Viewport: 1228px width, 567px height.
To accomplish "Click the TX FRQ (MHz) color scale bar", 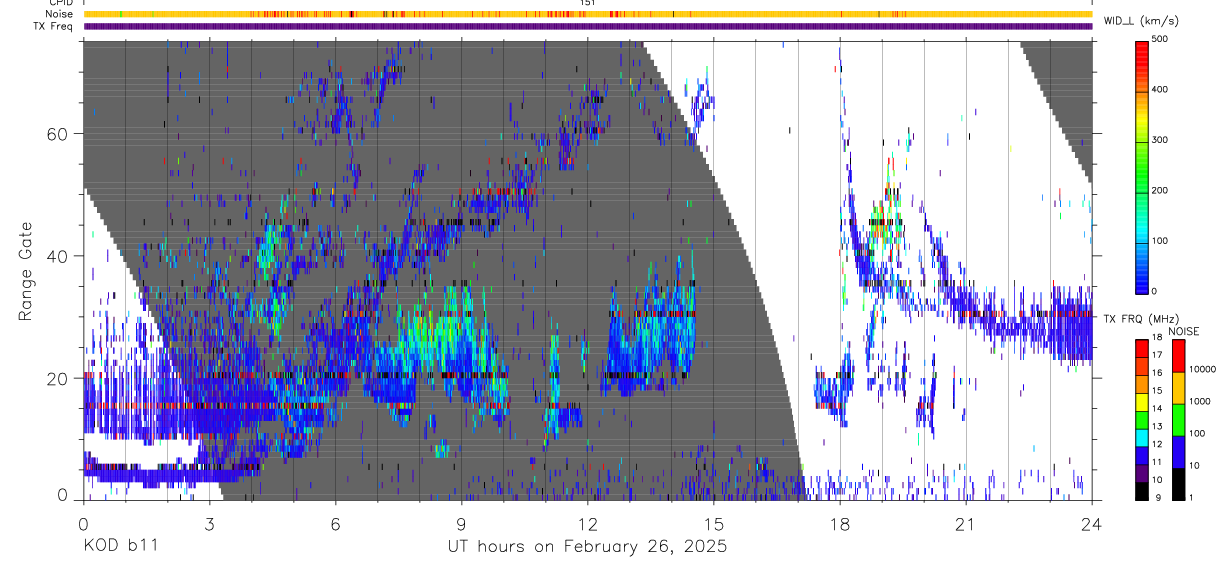I will click(x=1143, y=420).
